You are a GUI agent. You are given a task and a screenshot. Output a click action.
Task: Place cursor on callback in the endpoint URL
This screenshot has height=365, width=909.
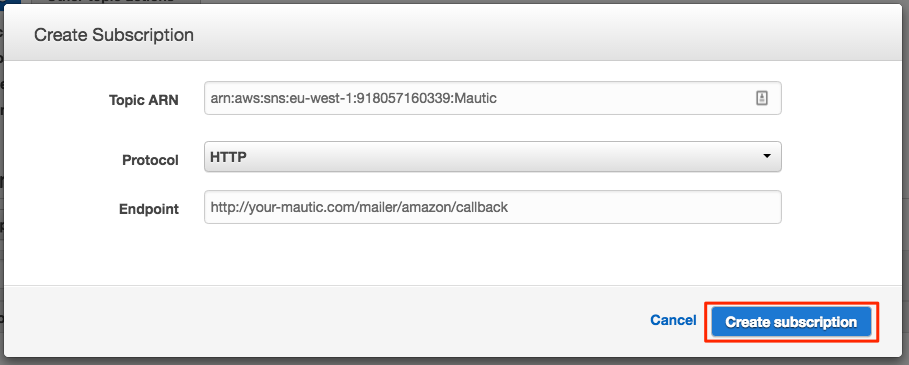[x=484, y=207]
